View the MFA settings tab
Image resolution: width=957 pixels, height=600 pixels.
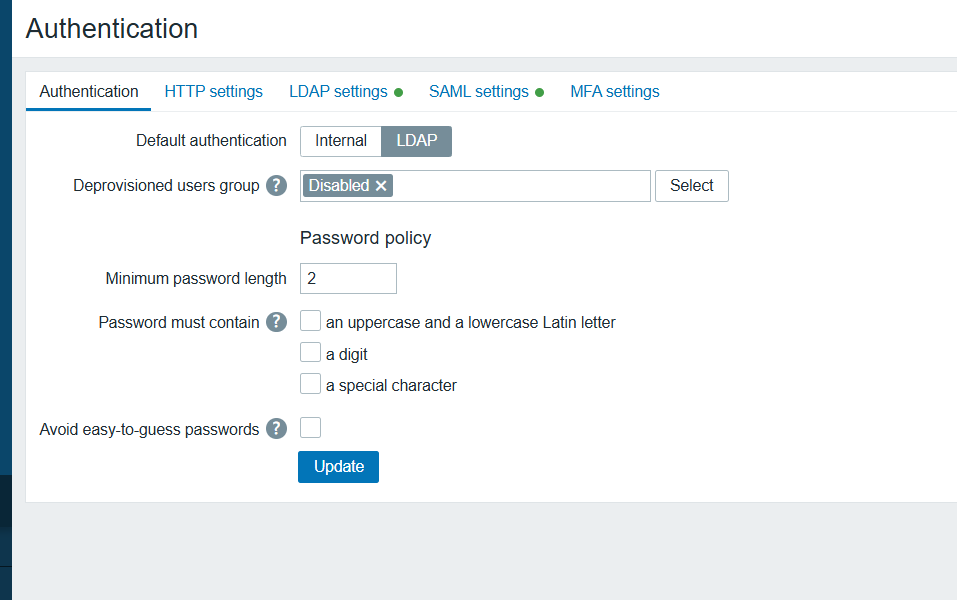[x=614, y=92]
